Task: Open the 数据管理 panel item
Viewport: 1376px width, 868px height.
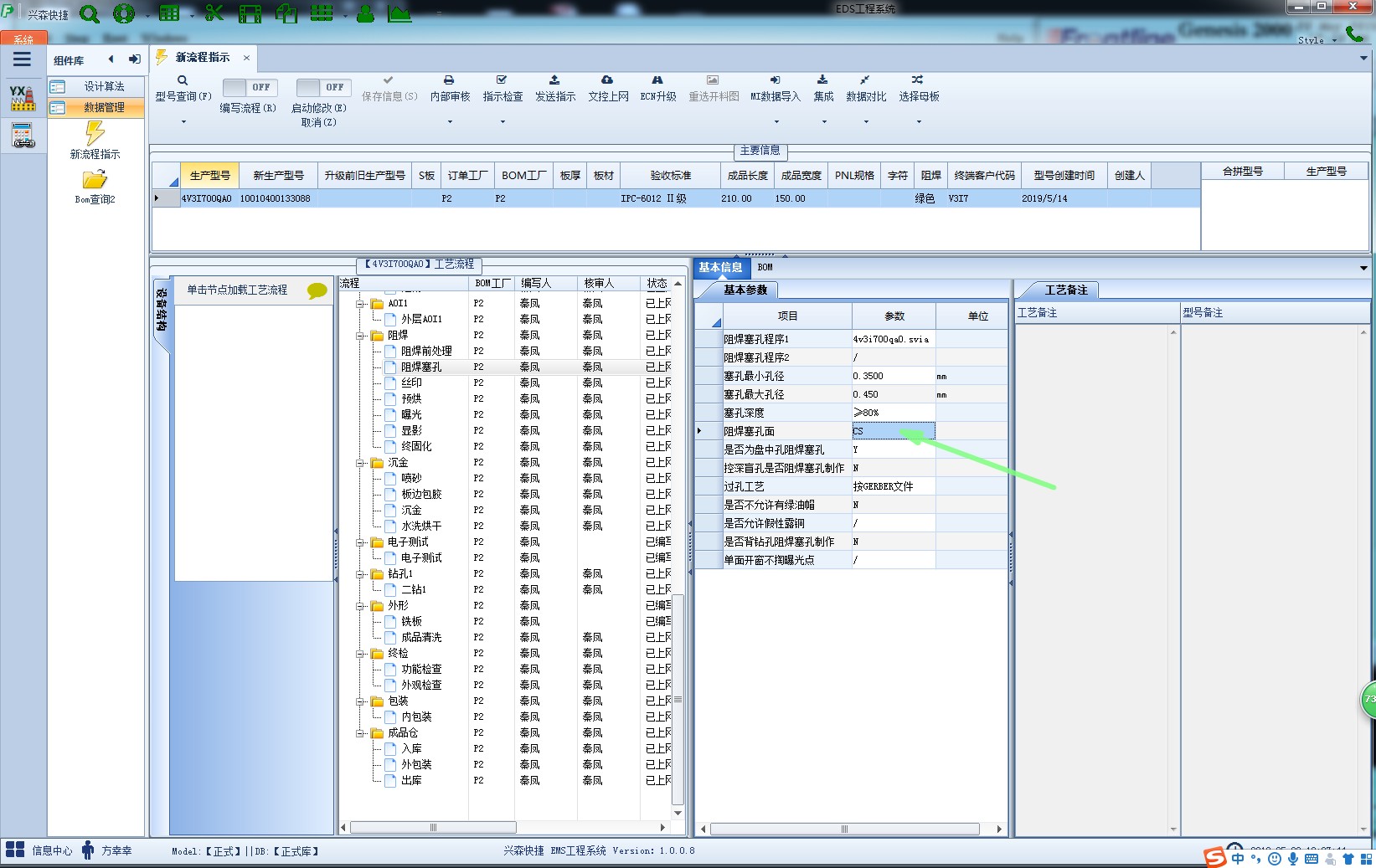Action: pyautogui.click(x=95, y=107)
